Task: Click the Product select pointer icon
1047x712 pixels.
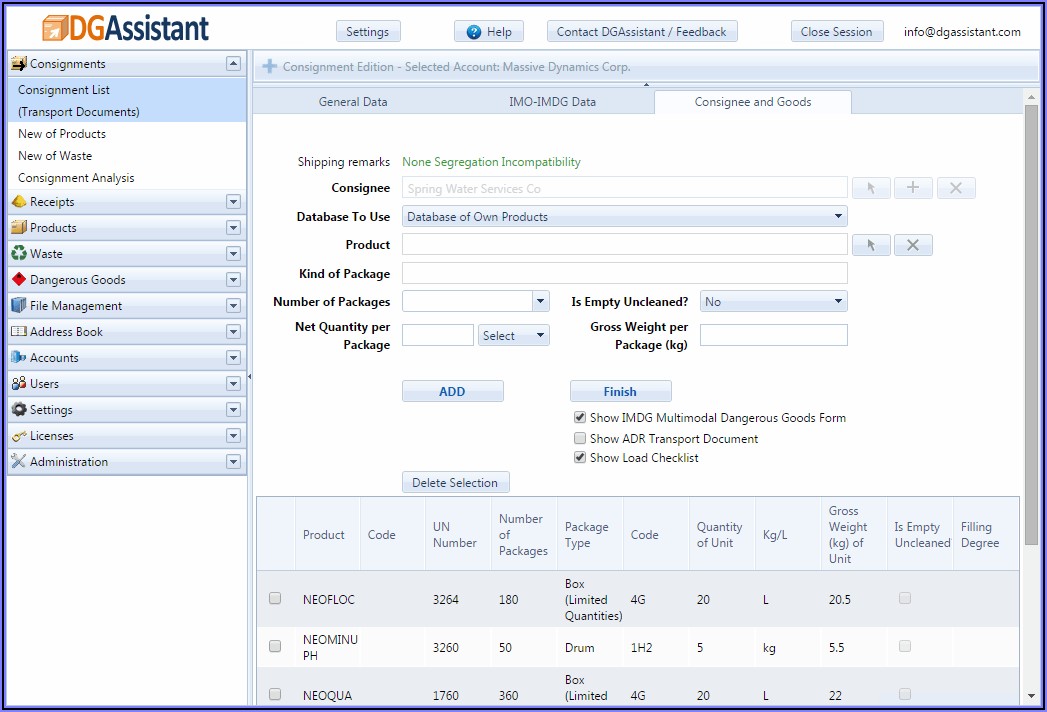Action: point(871,245)
